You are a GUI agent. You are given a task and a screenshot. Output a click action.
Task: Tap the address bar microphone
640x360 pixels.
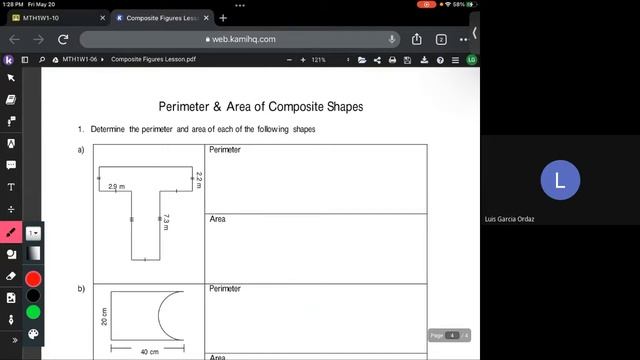click(x=391, y=39)
